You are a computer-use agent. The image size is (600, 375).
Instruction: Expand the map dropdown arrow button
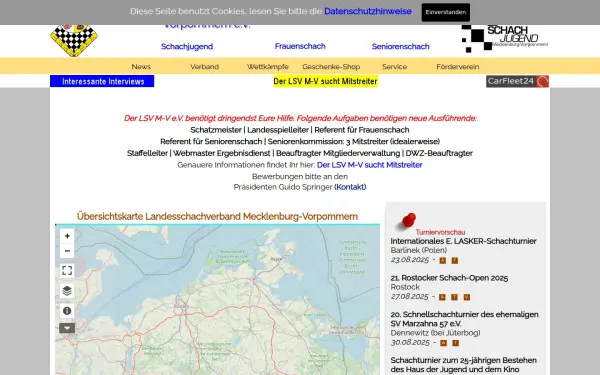click(67, 328)
